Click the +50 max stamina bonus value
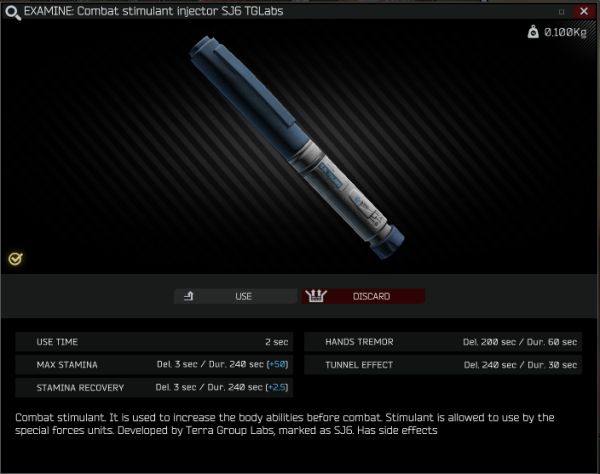 (277, 365)
